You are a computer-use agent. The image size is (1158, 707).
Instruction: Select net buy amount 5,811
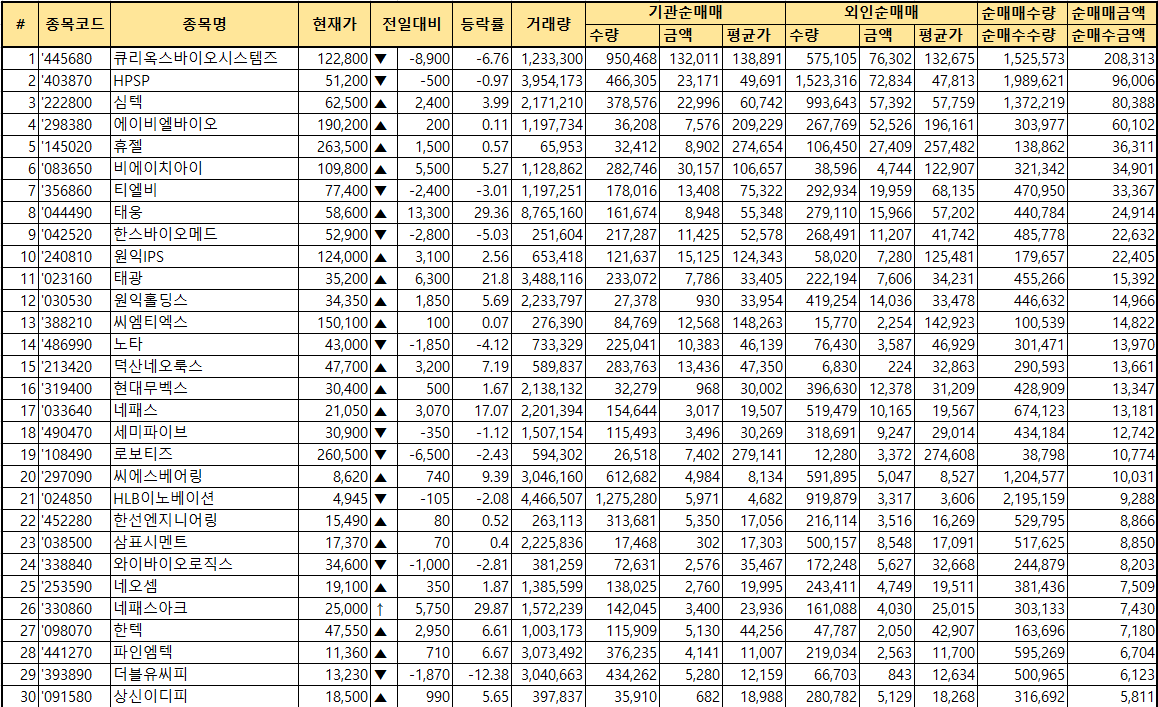pos(1137,697)
